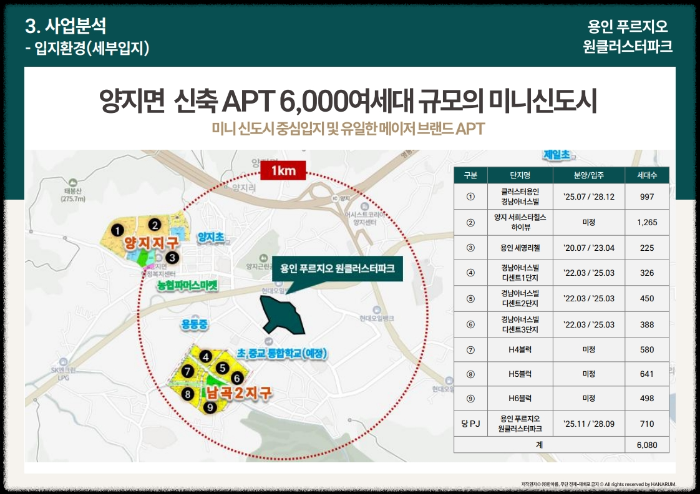The height and width of the screenshot is (494, 700).
Task: Click the 326 household count cell
Action: coord(647,273)
